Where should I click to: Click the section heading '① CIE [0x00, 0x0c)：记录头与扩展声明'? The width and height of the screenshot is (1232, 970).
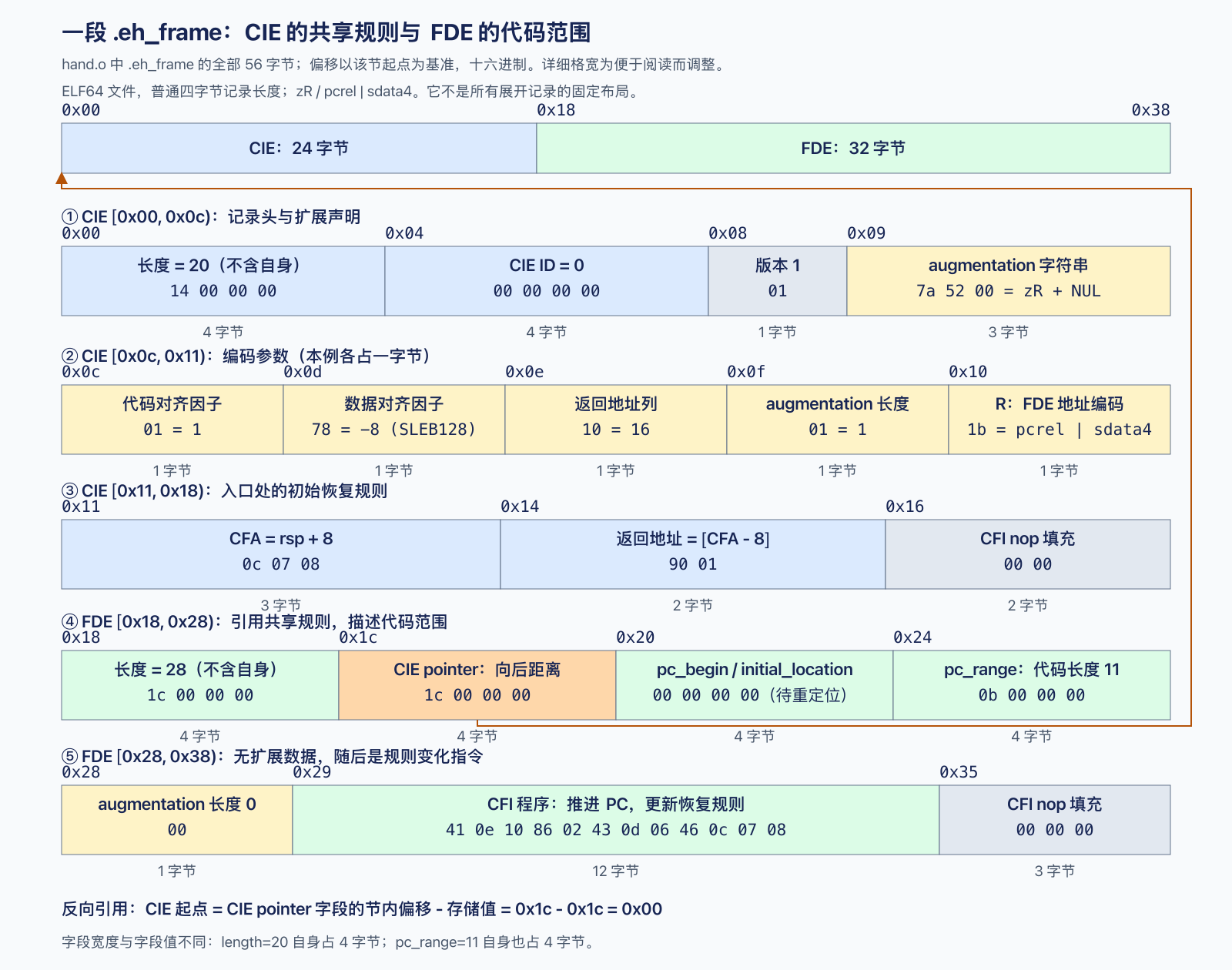(x=211, y=217)
